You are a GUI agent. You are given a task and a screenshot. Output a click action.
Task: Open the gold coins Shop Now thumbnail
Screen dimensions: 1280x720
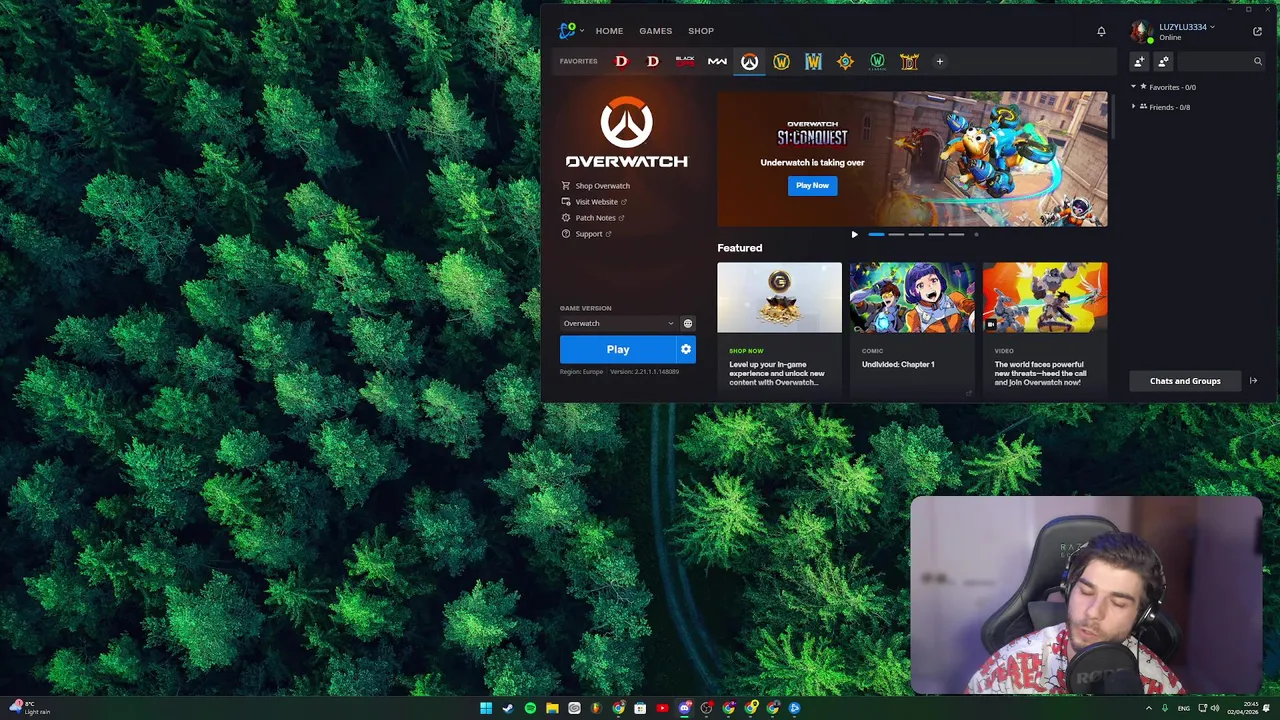(x=779, y=297)
